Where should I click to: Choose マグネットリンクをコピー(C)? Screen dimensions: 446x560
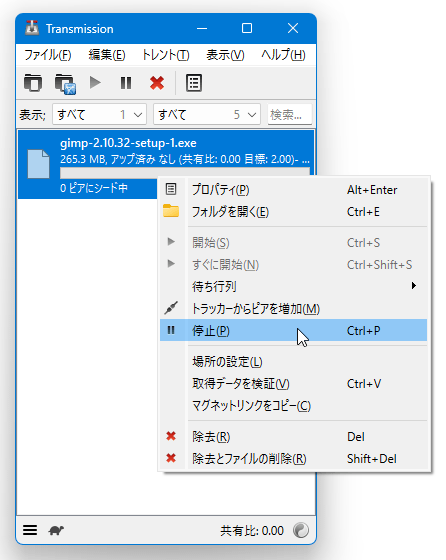294,406
